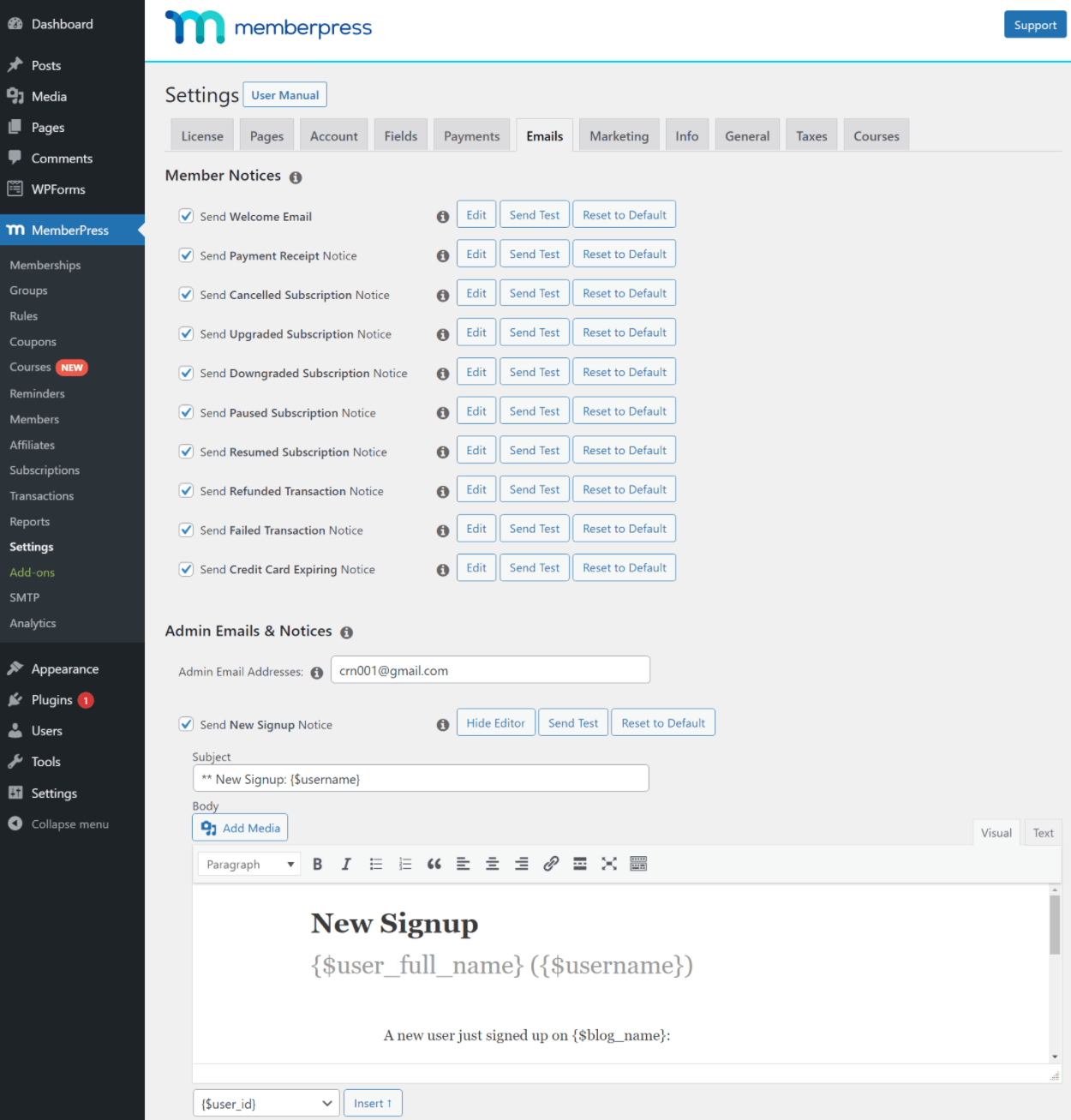1071x1120 pixels.
Task: Show info tooltip for Cancelled Subscription Notice
Action: 443,296
